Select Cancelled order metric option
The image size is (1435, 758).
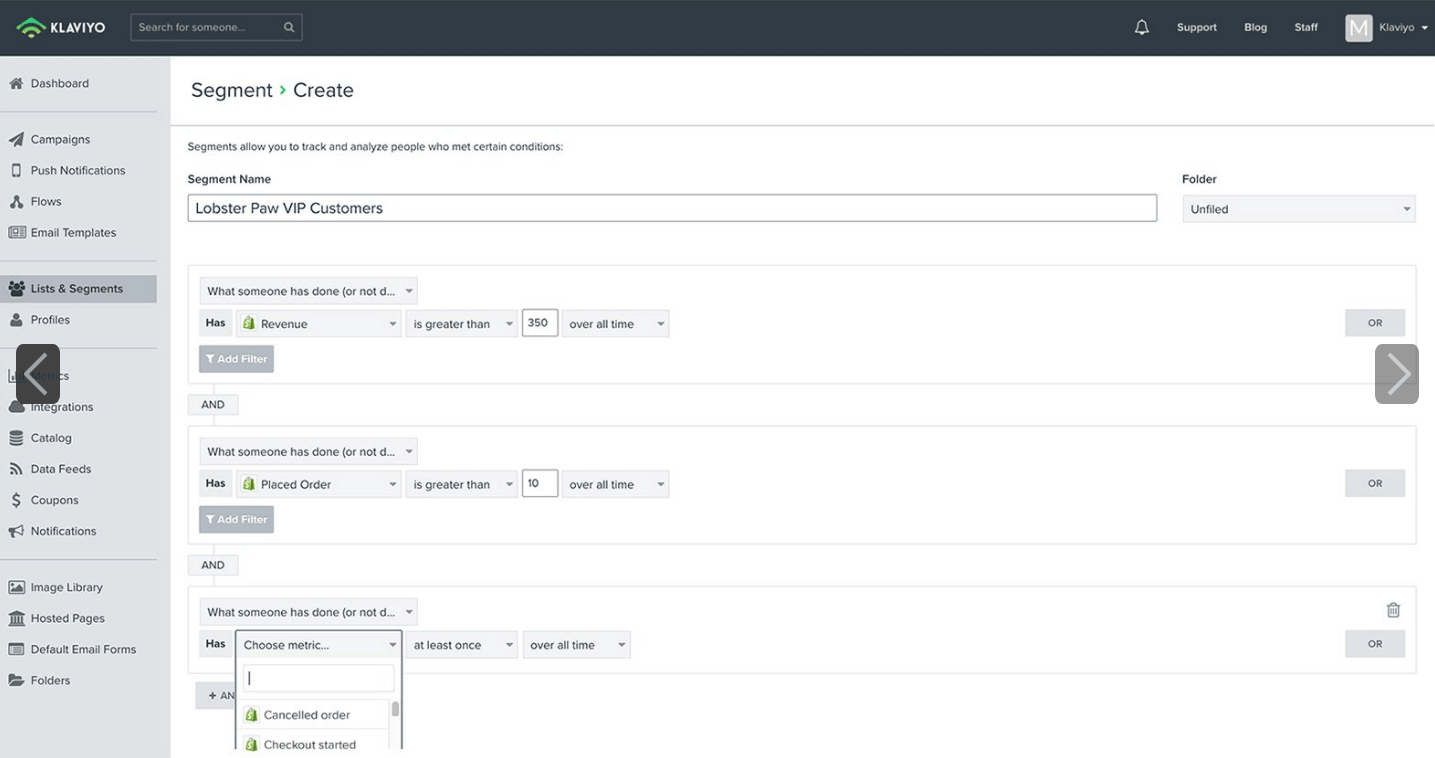click(306, 715)
